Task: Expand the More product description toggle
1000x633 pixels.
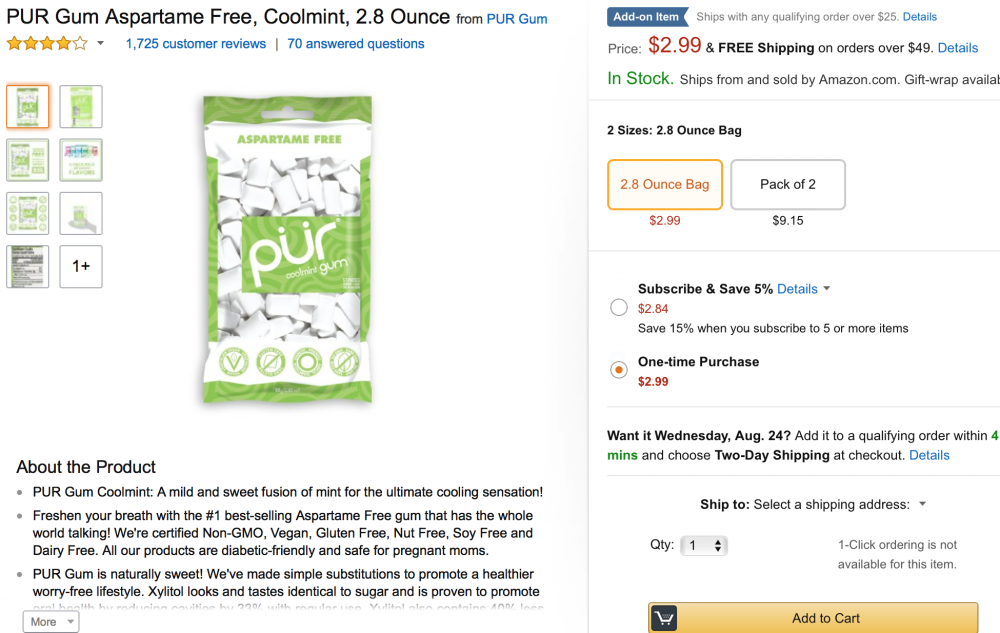Action: [x=51, y=622]
